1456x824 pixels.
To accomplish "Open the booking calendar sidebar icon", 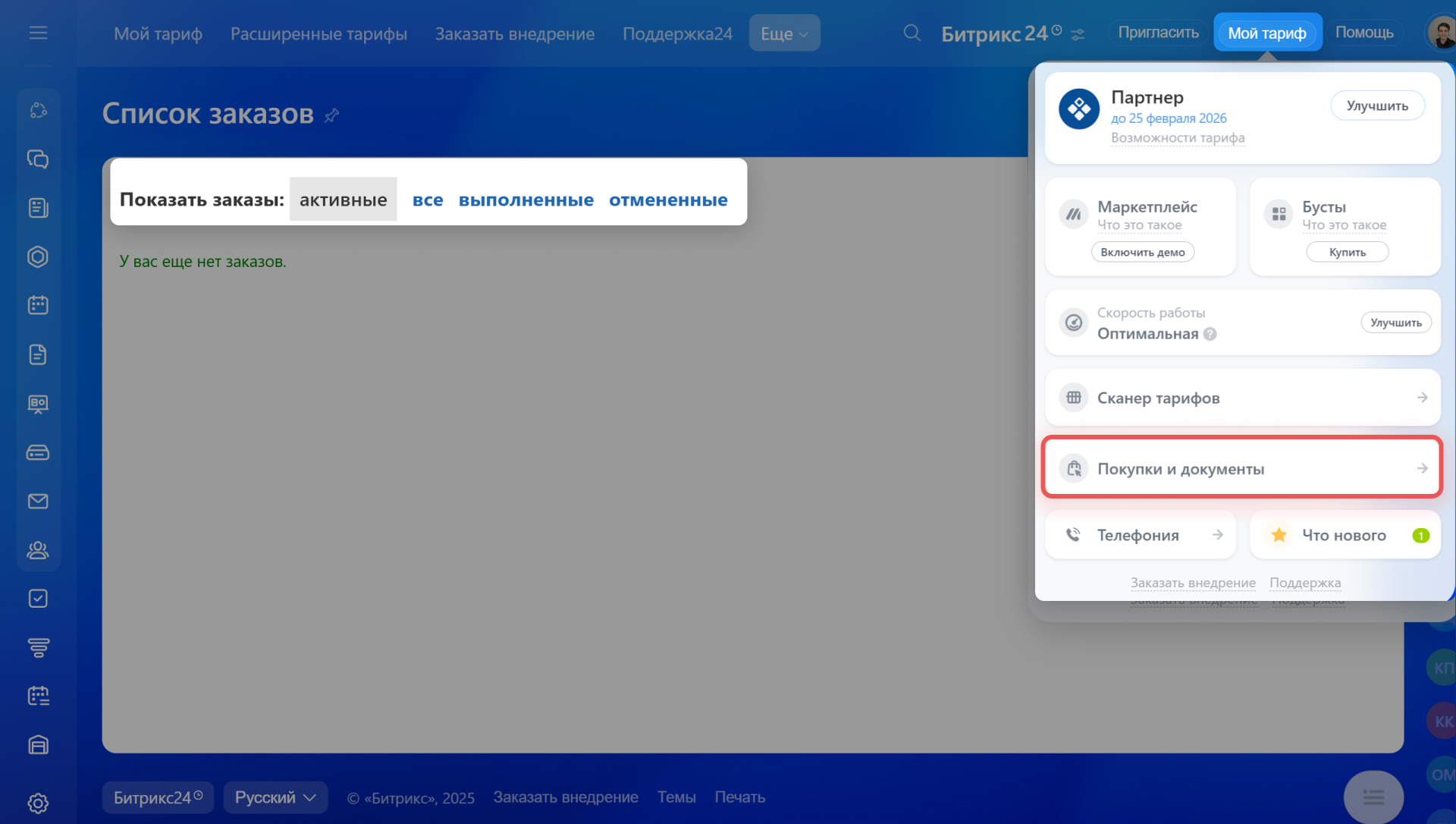I will (38, 696).
